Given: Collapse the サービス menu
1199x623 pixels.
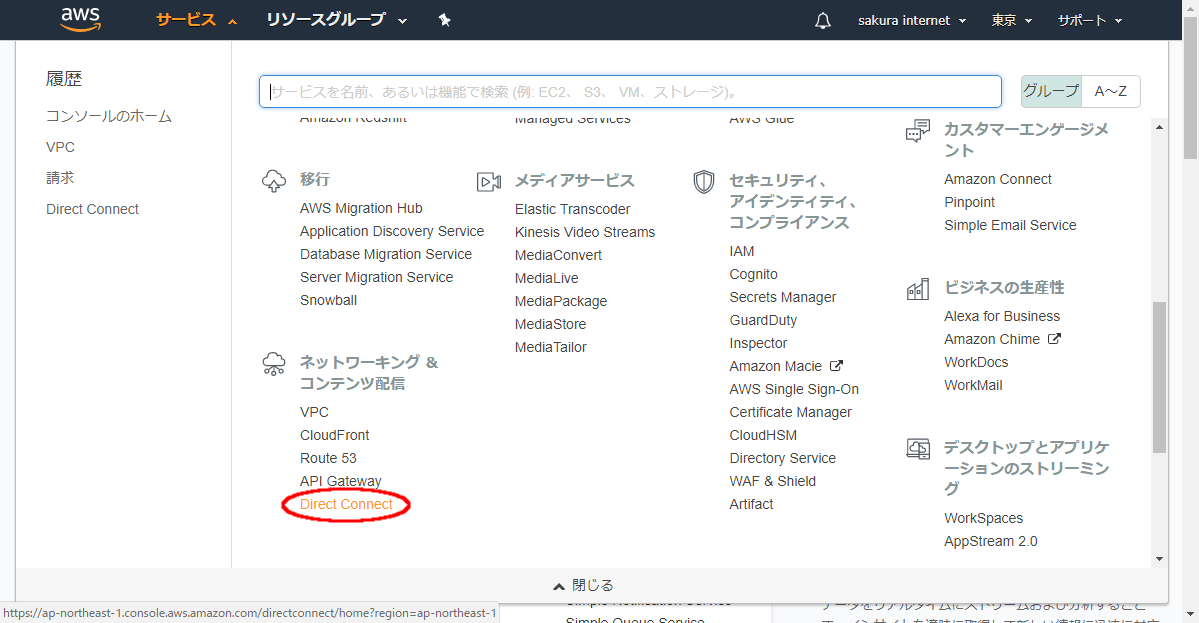Looking at the screenshot, I should click(x=196, y=20).
